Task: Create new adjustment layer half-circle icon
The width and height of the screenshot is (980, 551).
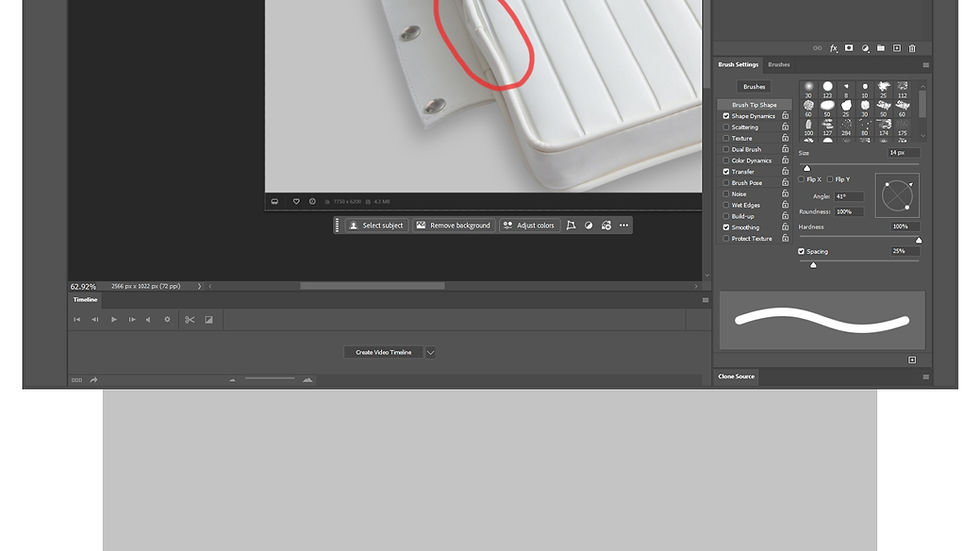Action: tap(865, 48)
